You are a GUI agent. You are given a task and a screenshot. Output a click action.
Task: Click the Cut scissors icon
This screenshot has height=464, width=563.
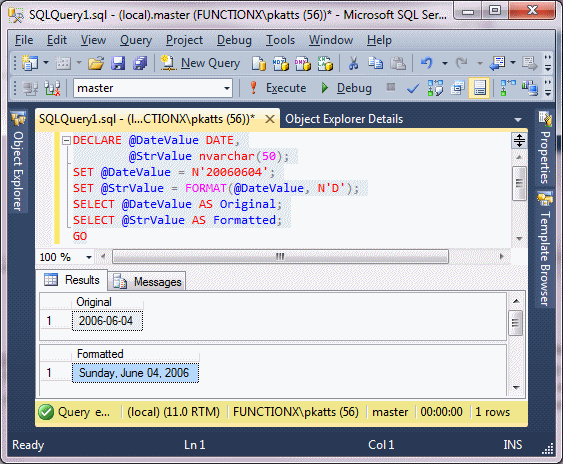pyautogui.click(x=354, y=63)
